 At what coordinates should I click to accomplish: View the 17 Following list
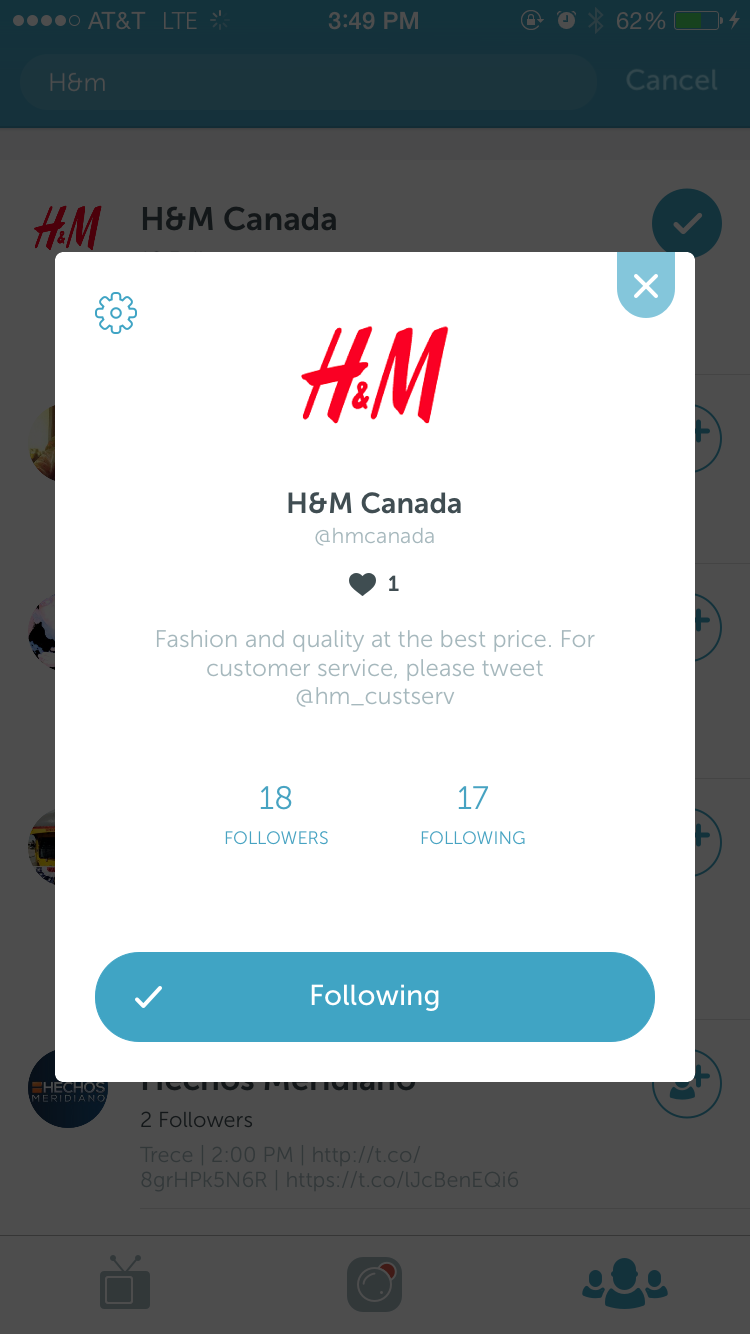473,815
